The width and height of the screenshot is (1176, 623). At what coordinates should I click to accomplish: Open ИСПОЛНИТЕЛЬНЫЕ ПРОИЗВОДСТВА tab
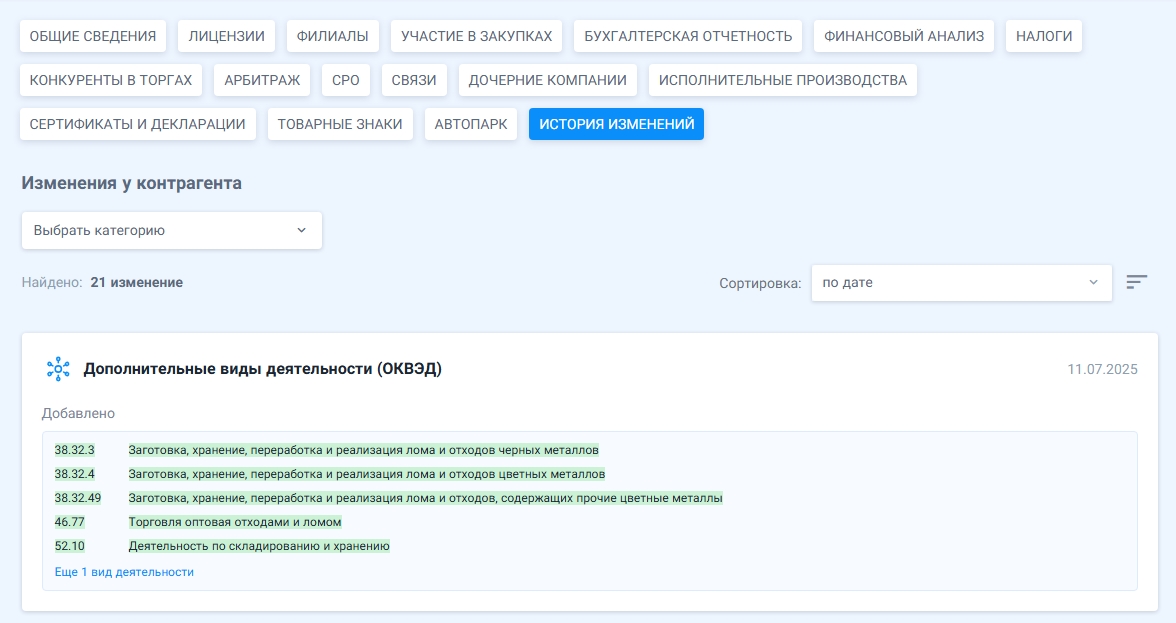[783, 80]
